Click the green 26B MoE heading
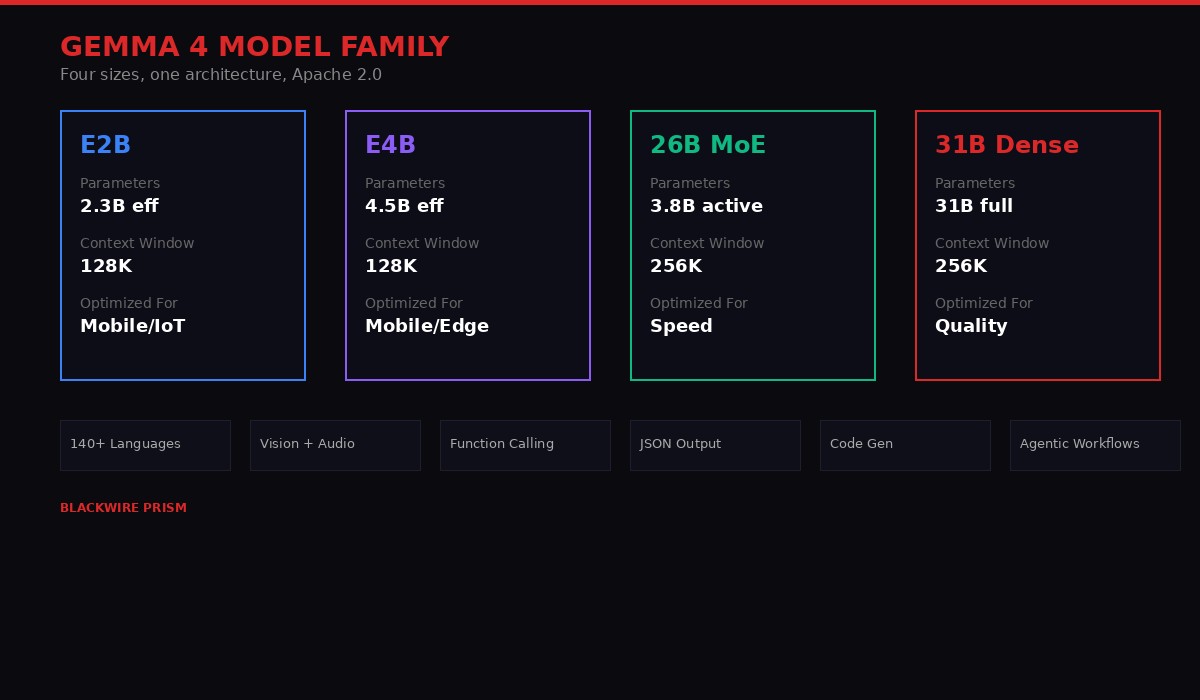Image resolution: width=1200 pixels, height=700 pixels. click(707, 145)
